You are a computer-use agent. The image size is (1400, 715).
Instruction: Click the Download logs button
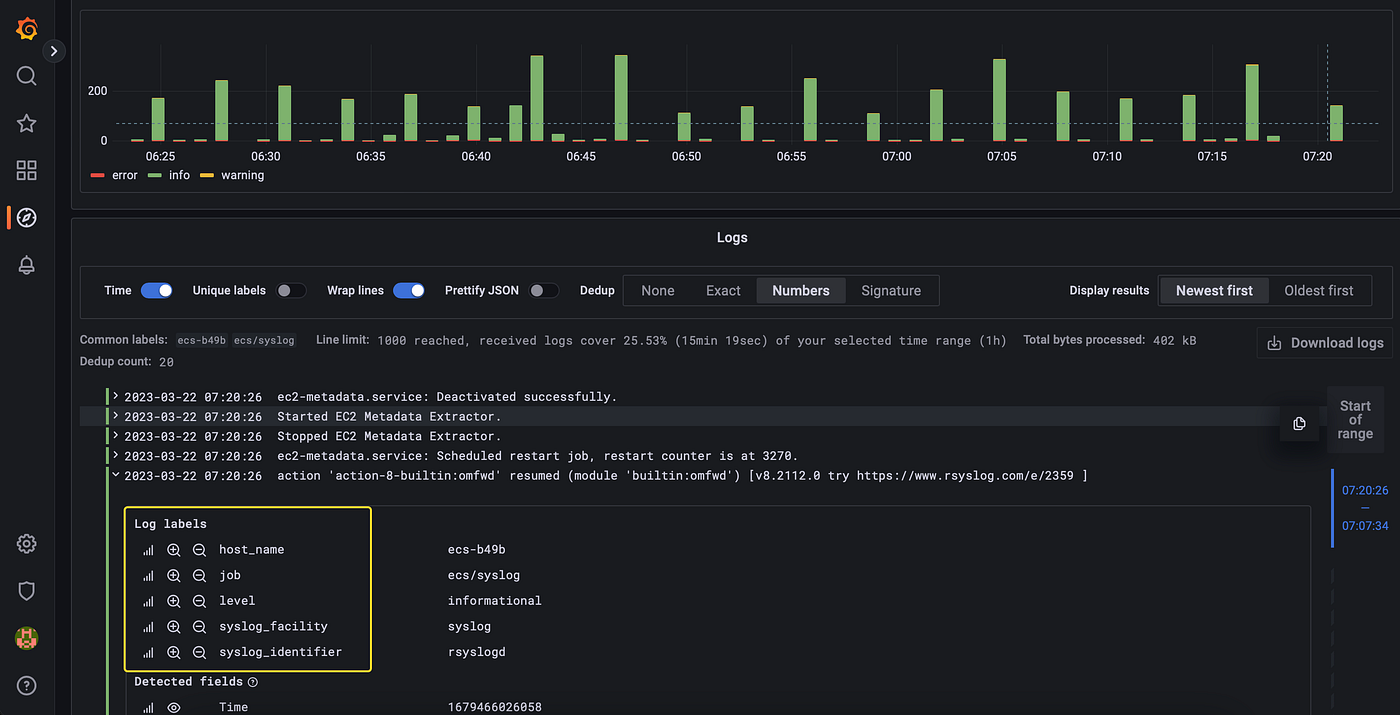tap(1325, 343)
